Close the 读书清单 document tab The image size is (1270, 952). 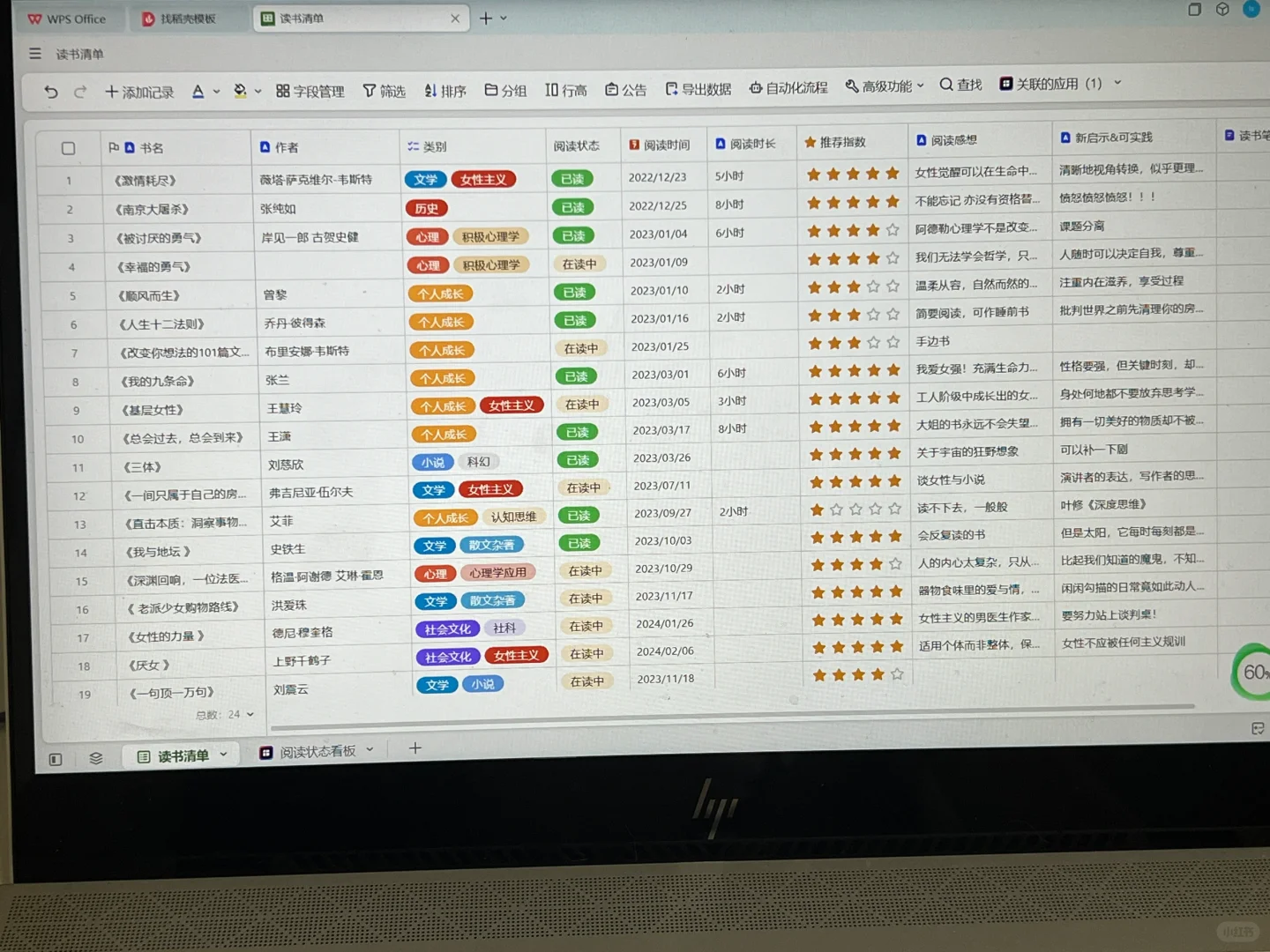coord(455,18)
